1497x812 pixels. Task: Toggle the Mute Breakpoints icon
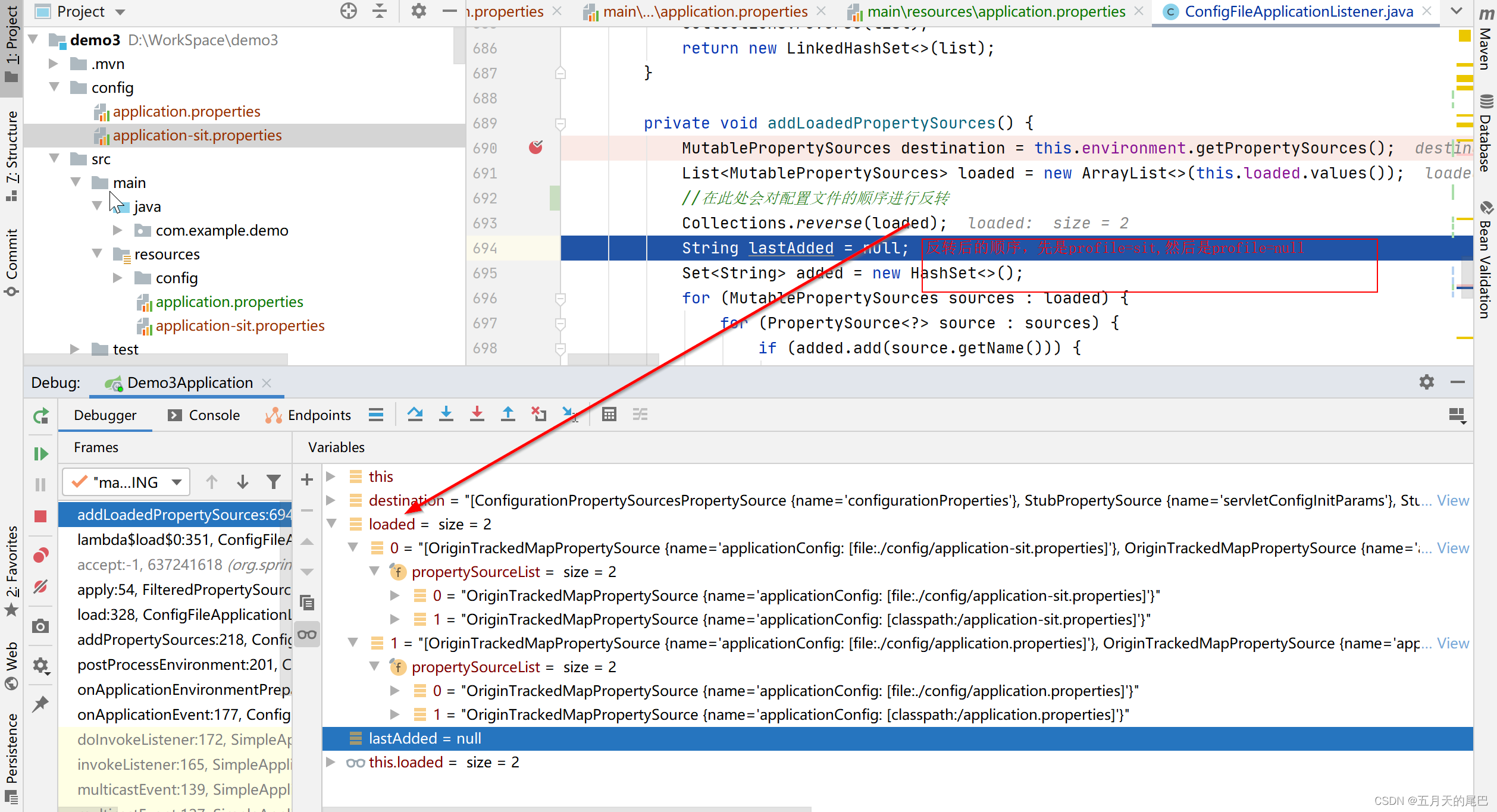[x=40, y=587]
